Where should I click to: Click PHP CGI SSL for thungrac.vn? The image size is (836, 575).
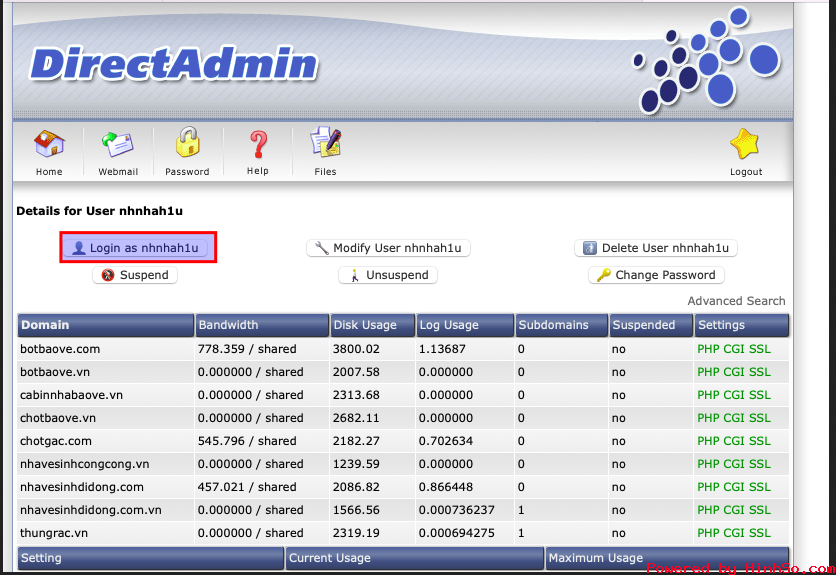[x=734, y=533]
